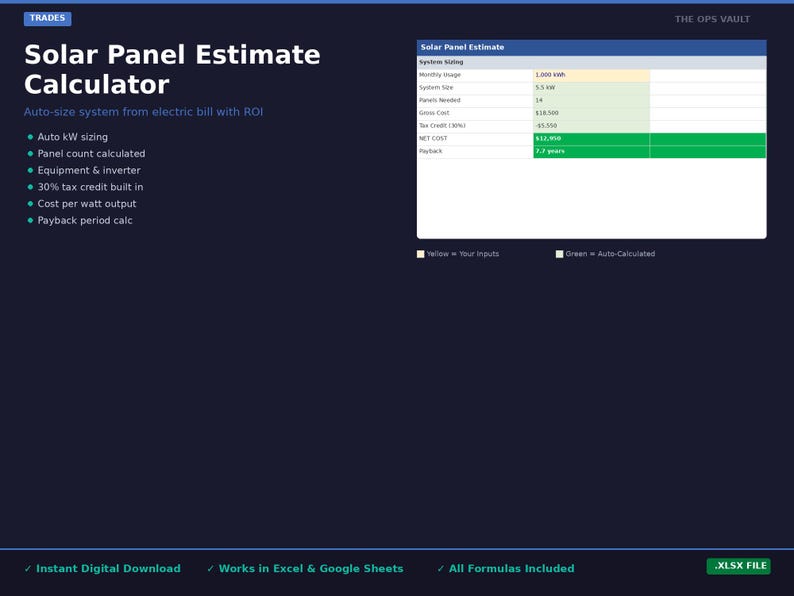The width and height of the screenshot is (794, 596).
Task: Click the Payback label cell
Action: click(x=475, y=151)
